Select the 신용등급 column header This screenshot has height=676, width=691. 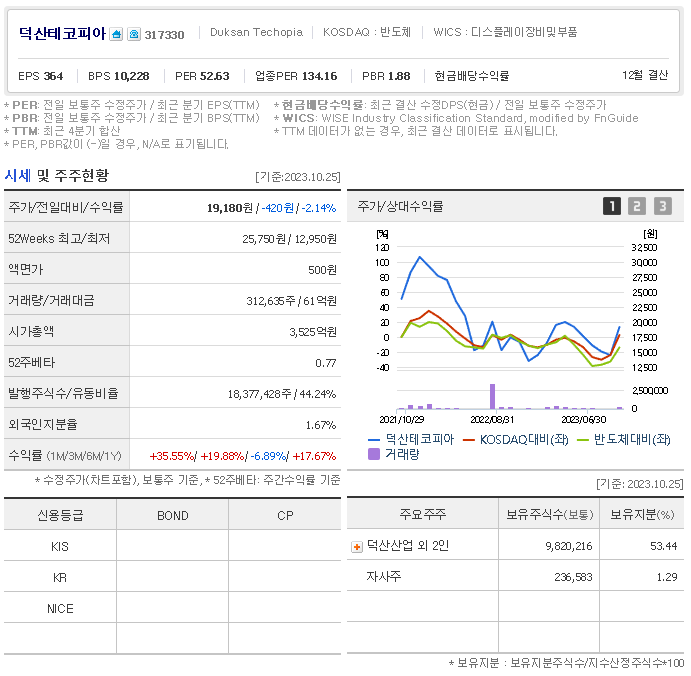[x=60, y=515]
